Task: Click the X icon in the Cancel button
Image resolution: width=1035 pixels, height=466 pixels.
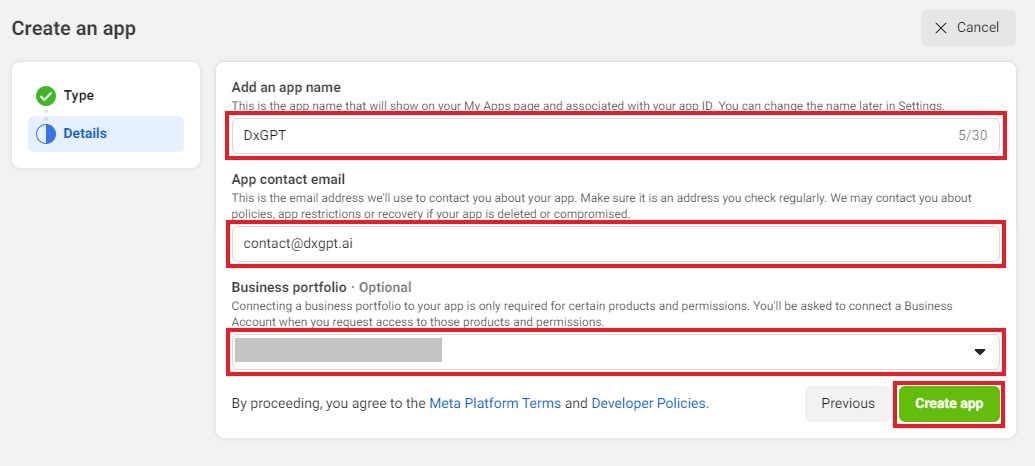Action: click(940, 28)
